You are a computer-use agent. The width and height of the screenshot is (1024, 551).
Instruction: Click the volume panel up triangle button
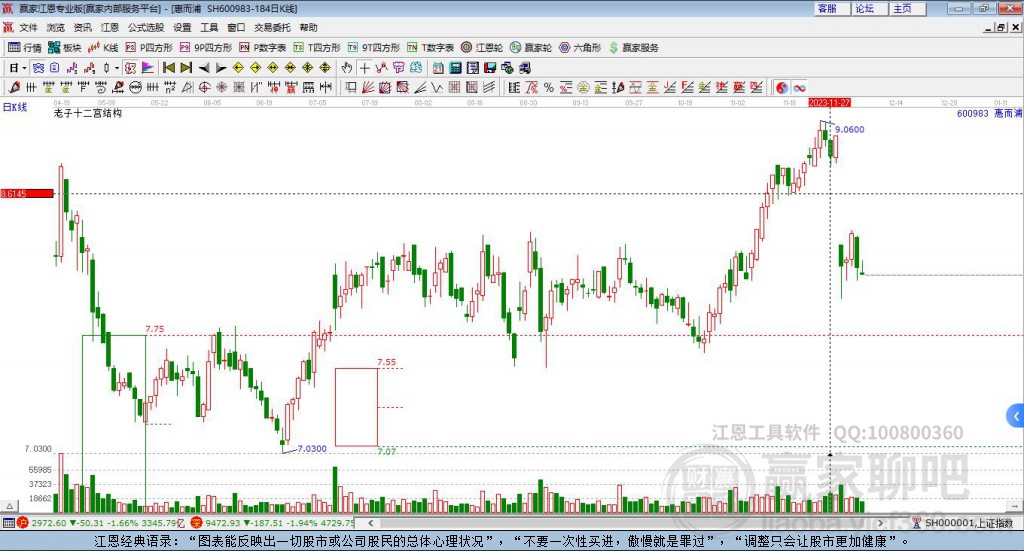pyautogui.click(x=9, y=506)
